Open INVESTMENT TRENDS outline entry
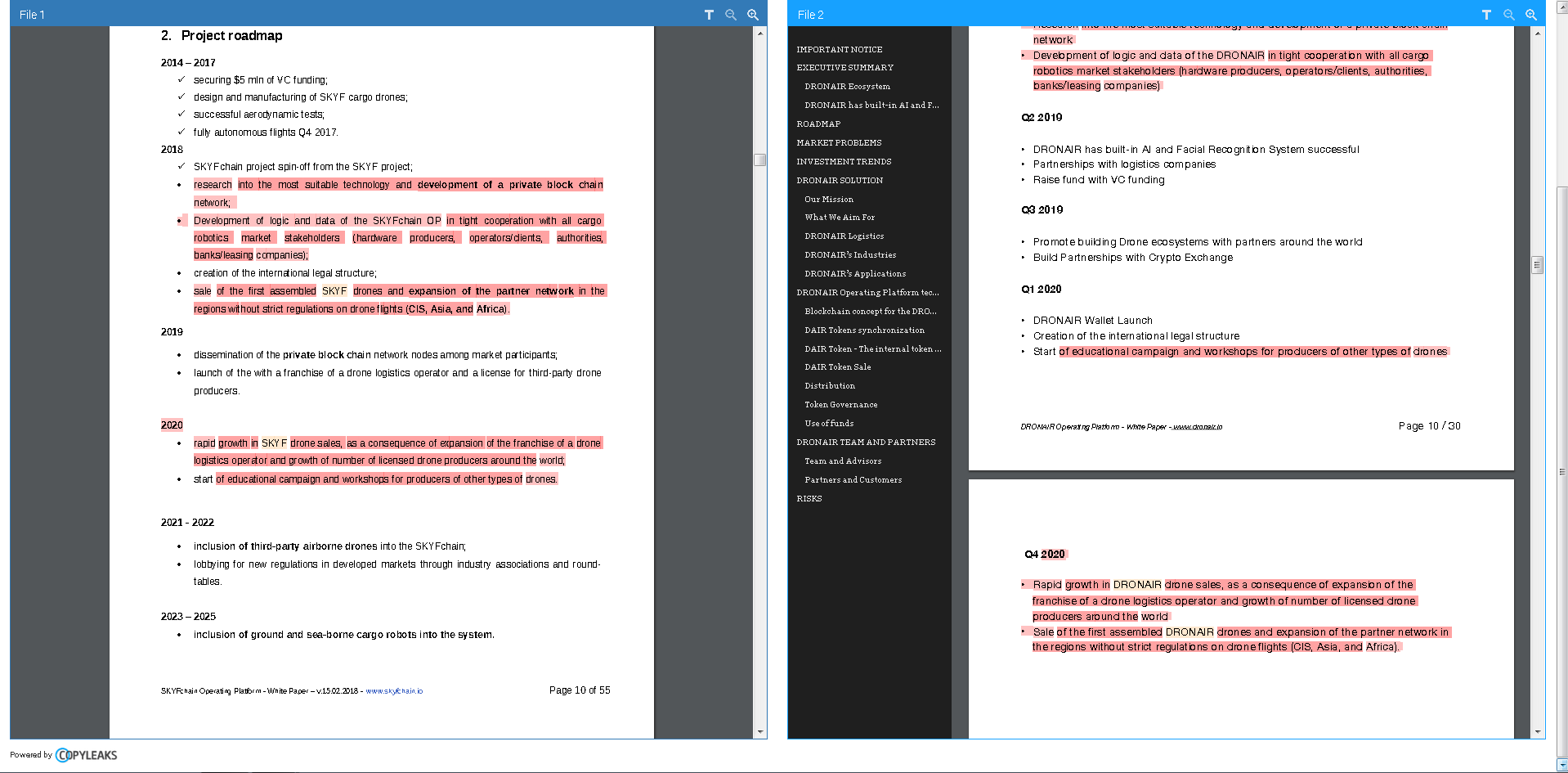The width and height of the screenshot is (1568, 773). click(844, 161)
